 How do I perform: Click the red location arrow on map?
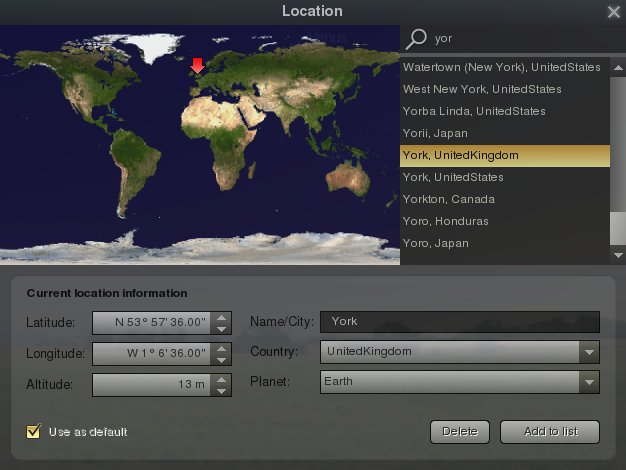198,66
